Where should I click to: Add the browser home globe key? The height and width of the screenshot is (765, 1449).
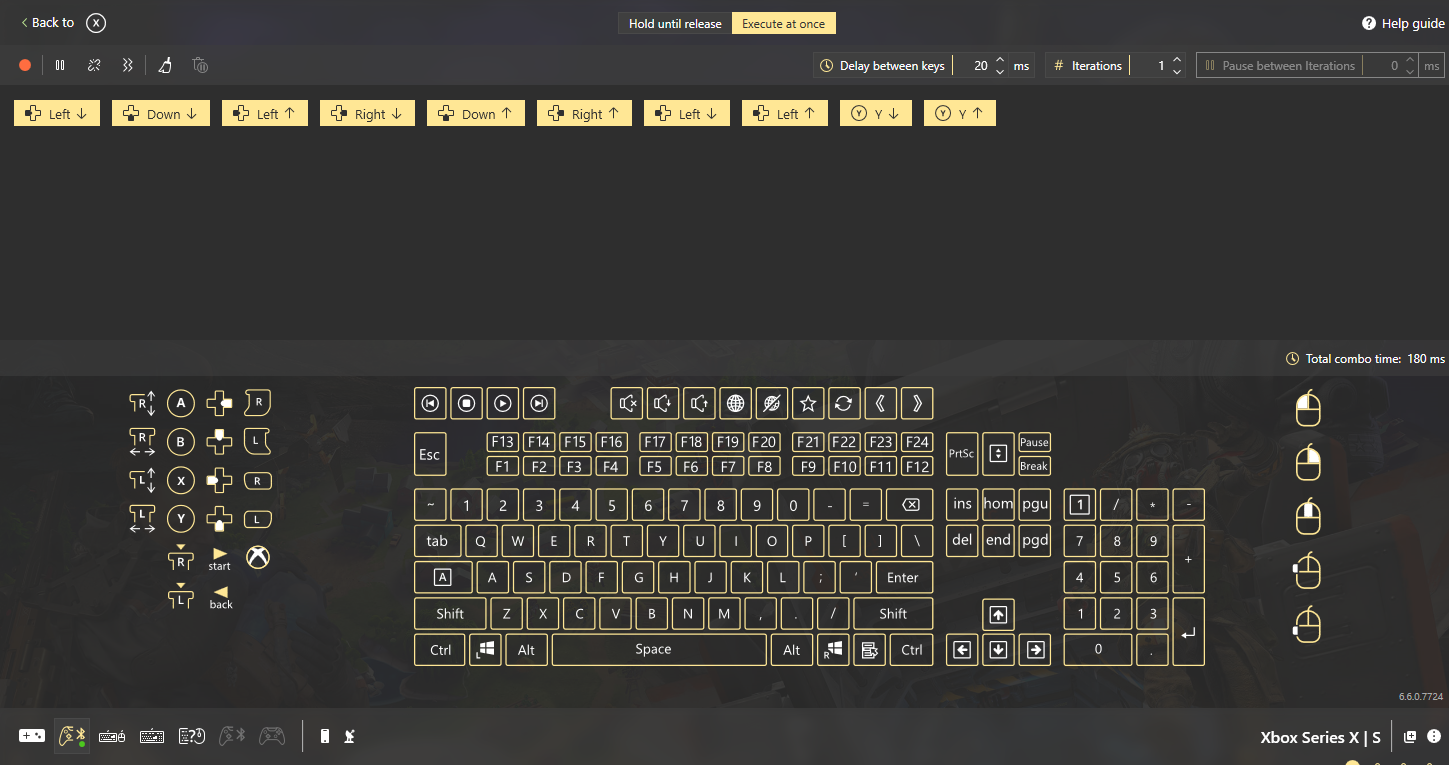coord(735,403)
